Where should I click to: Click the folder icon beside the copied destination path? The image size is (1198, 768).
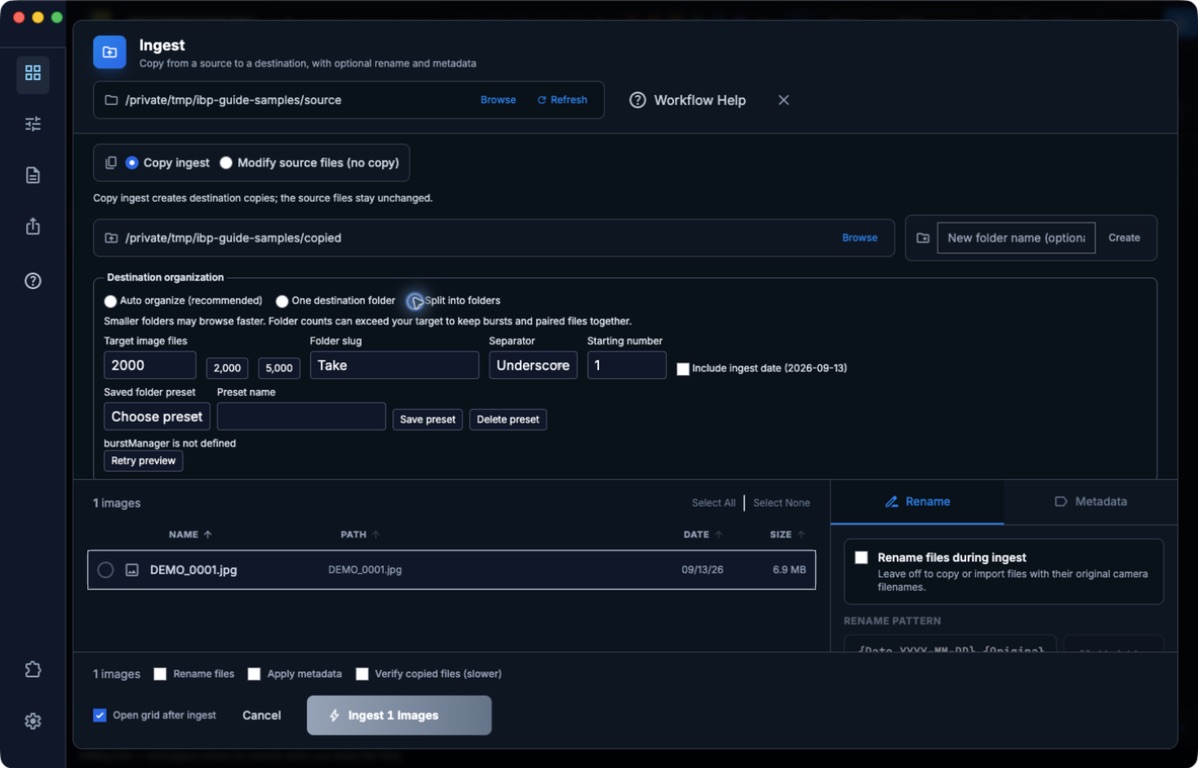coord(112,238)
